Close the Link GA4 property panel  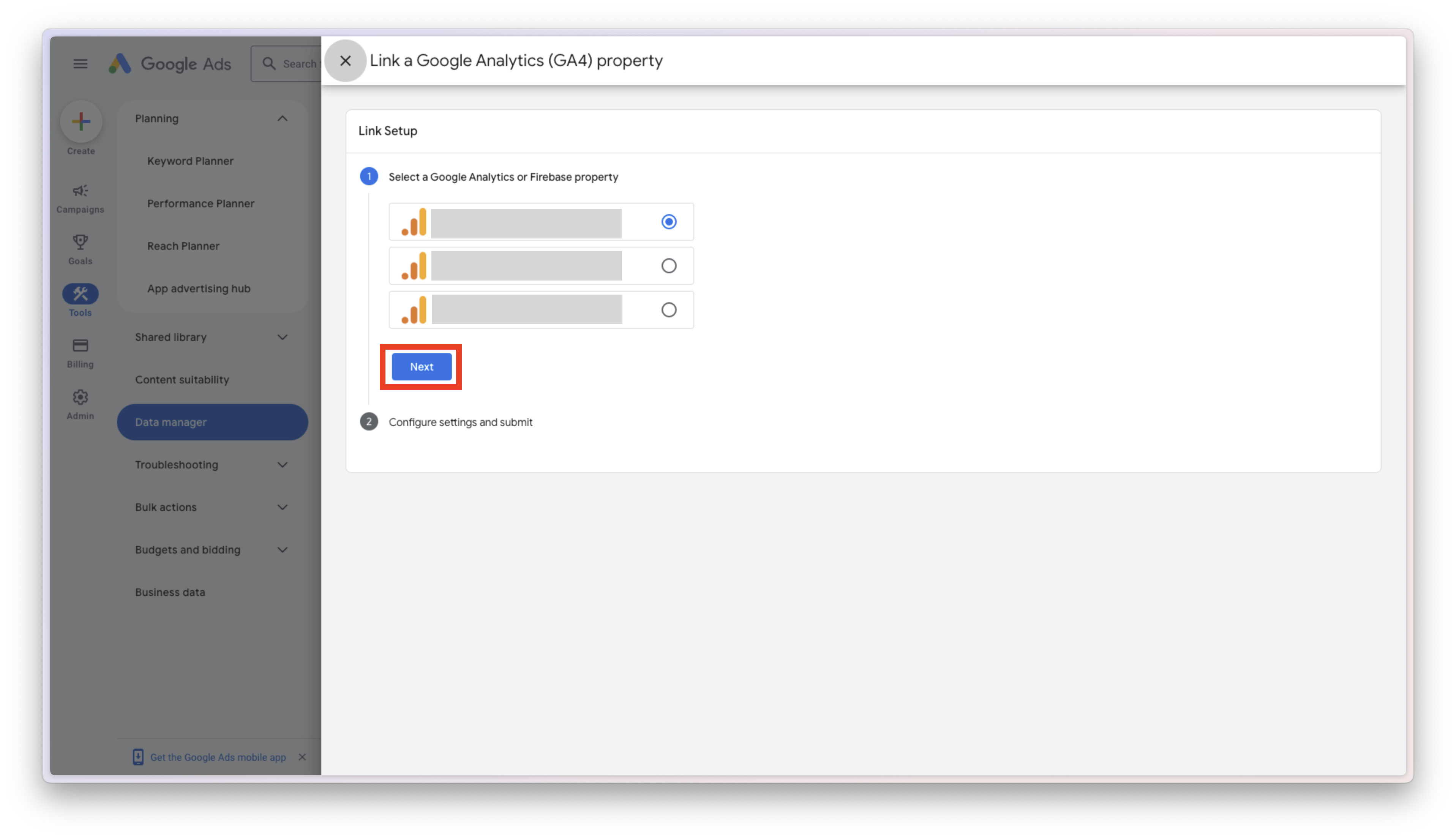(x=345, y=60)
